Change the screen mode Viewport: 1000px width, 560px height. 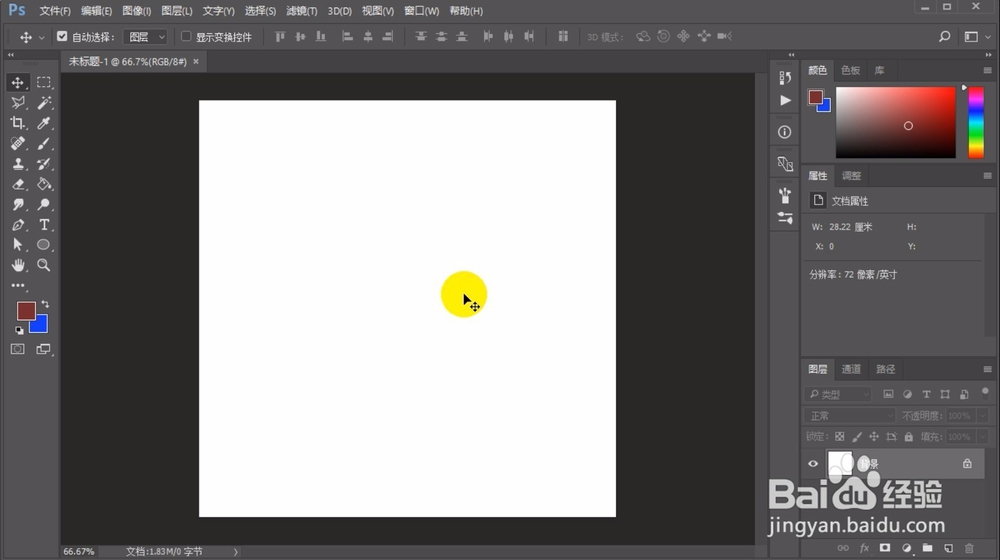click(x=43, y=349)
